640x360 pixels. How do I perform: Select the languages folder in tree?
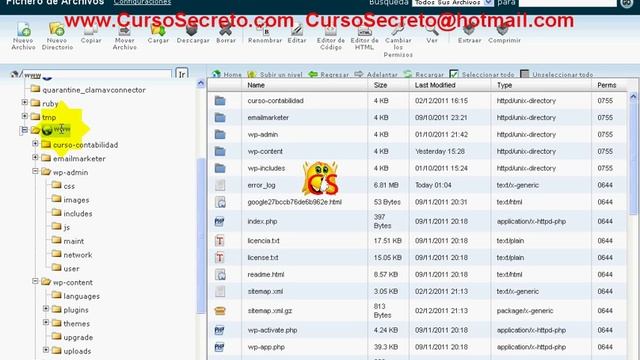[82, 296]
